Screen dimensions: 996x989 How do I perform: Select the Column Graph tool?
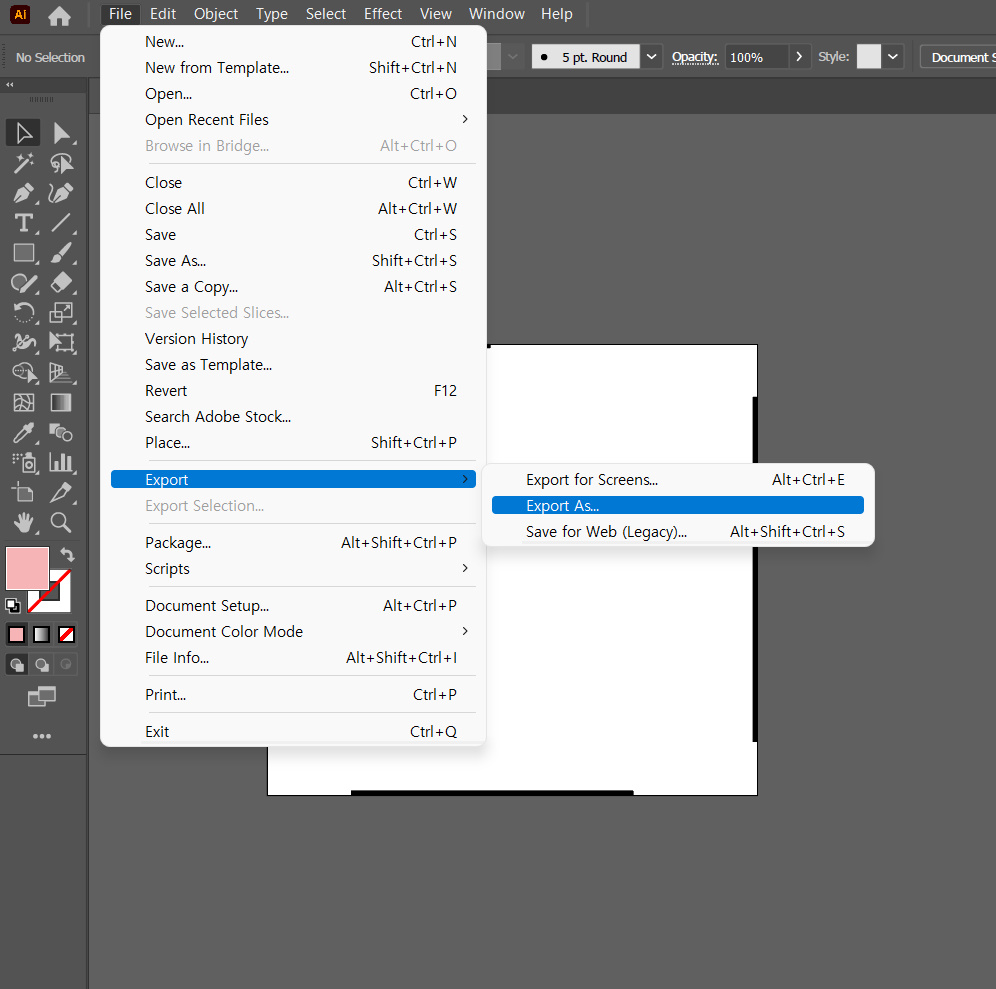(x=61, y=462)
